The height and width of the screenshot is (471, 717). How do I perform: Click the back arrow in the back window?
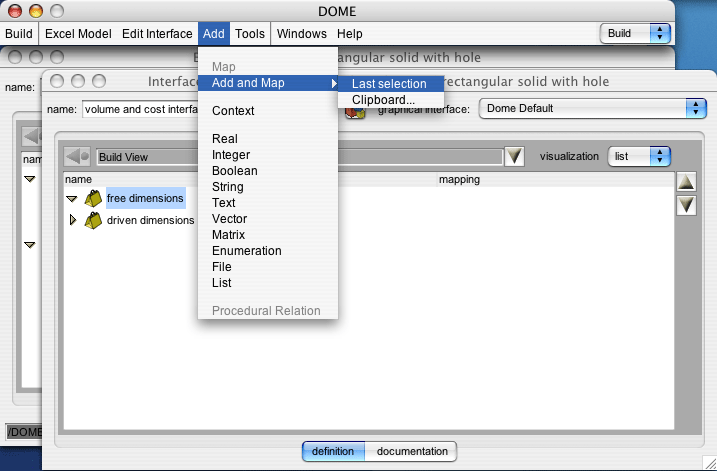[32, 136]
